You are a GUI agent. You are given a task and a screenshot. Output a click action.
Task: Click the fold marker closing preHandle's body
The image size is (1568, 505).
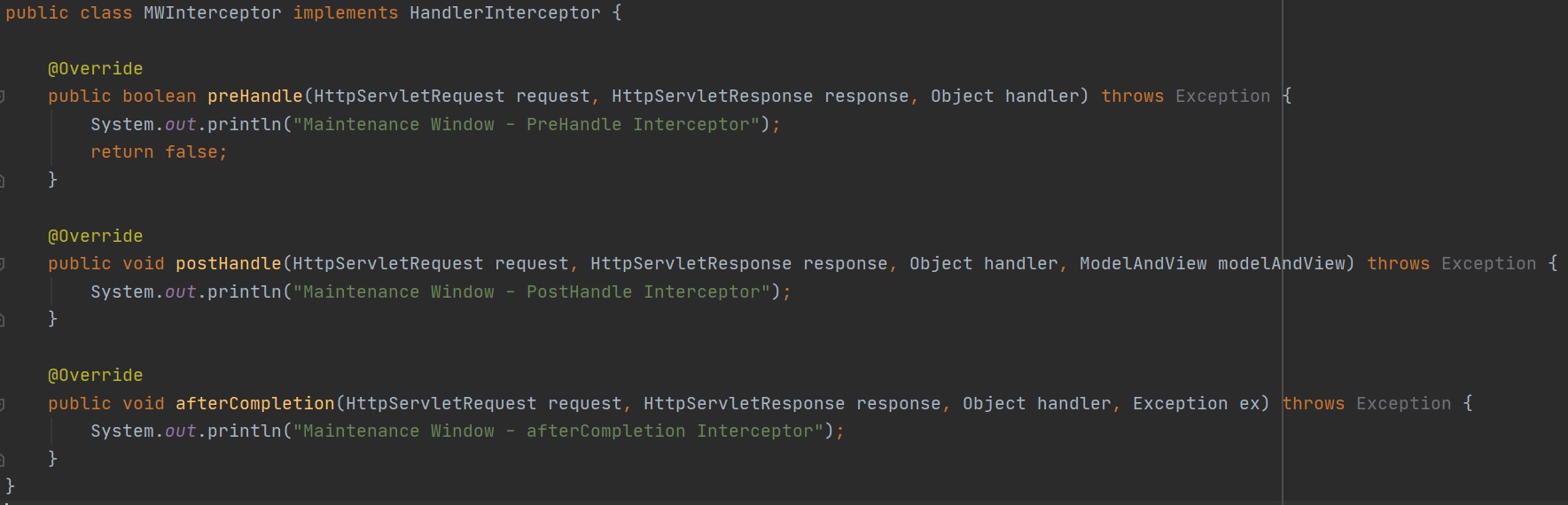click(3, 181)
